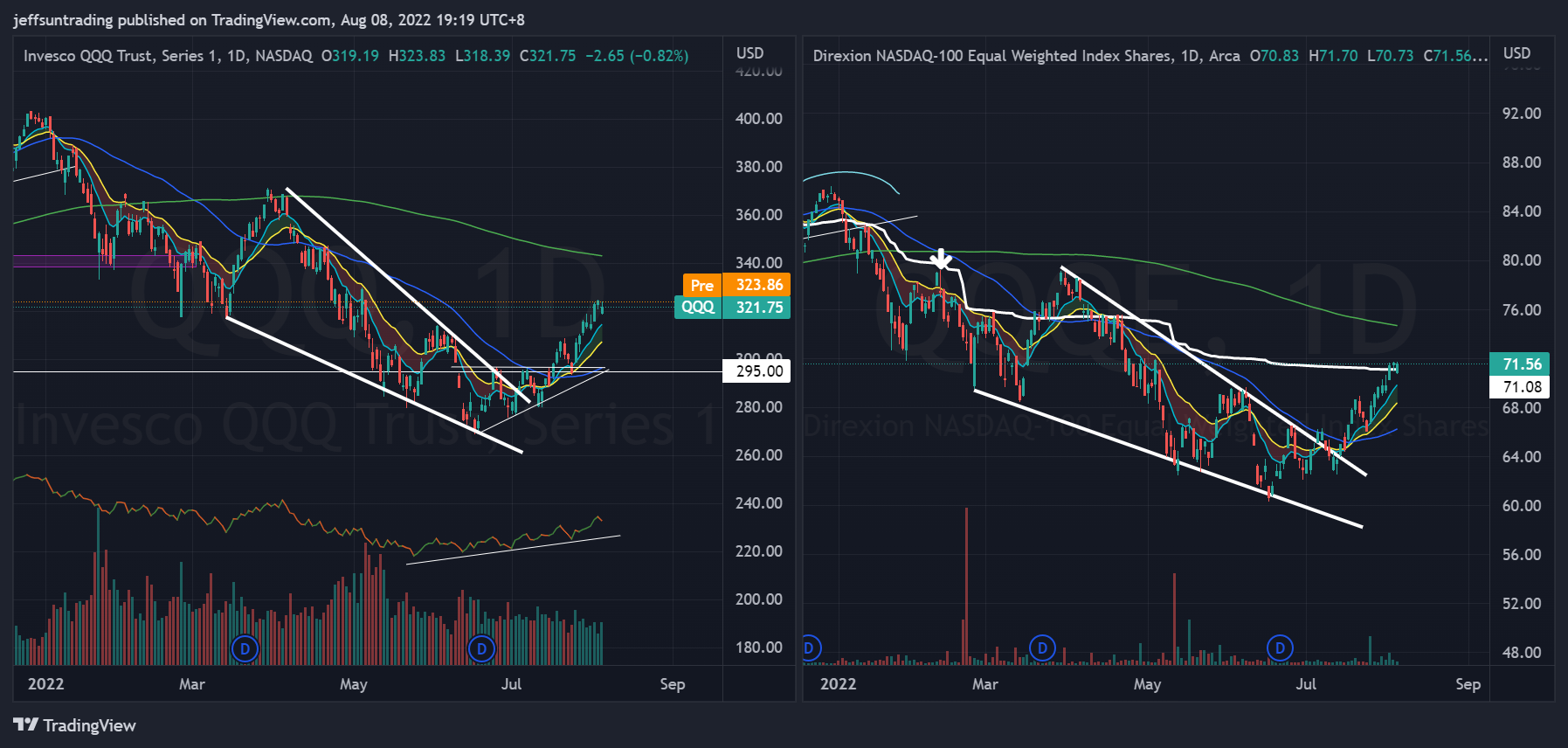The width and height of the screenshot is (1568, 748).
Task: Open the dividend marker near Jul on QQQE chart
Action: [1280, 648]
